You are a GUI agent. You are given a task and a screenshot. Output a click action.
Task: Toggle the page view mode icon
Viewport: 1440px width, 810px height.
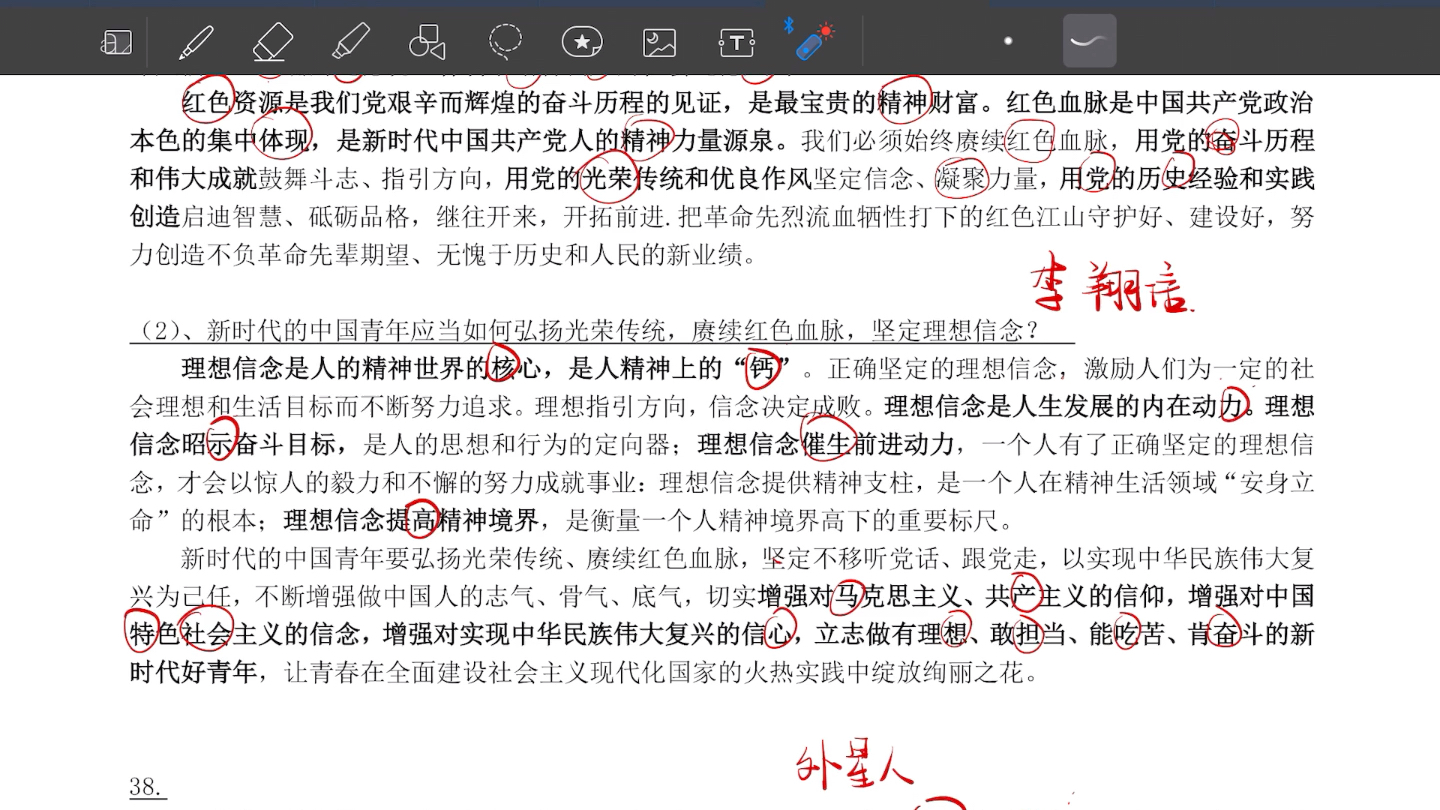coord(117,42)
